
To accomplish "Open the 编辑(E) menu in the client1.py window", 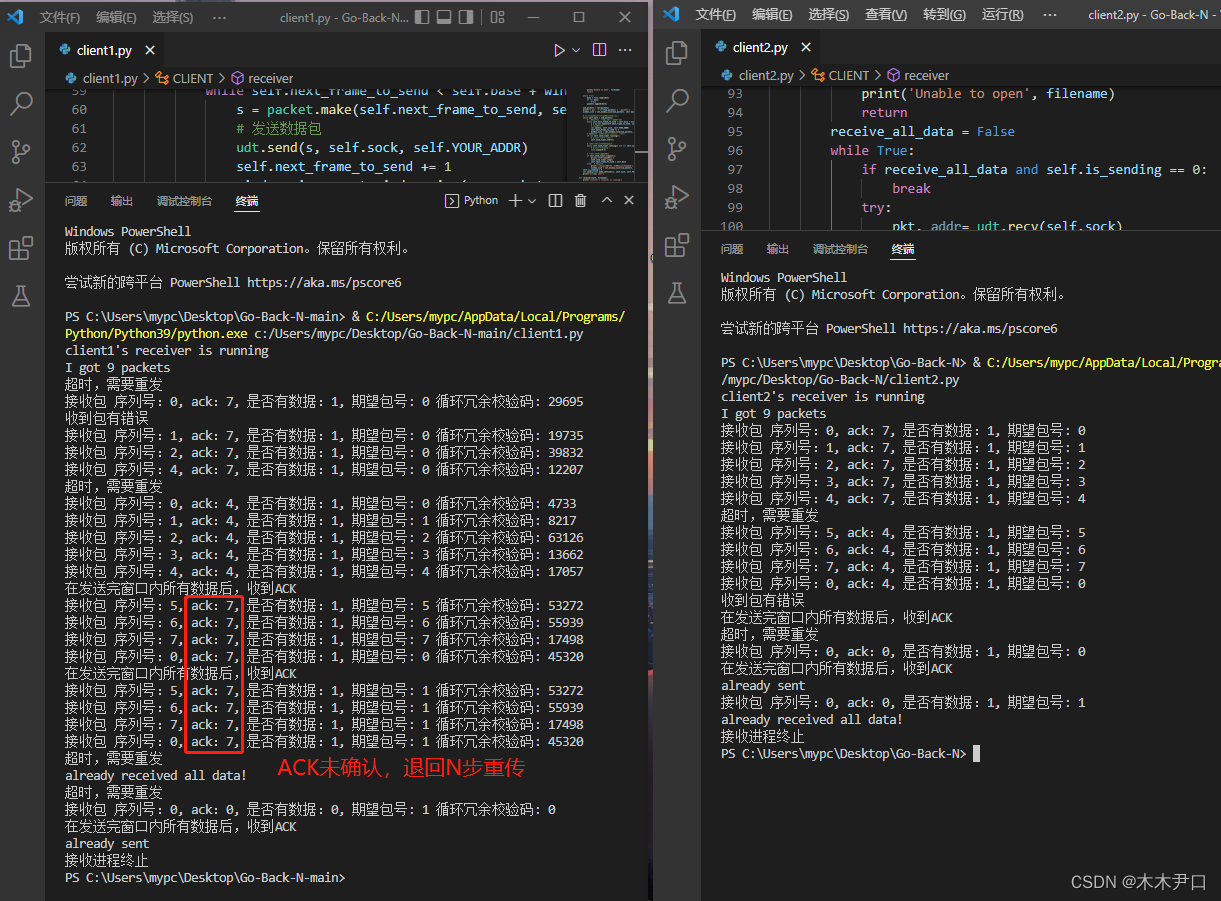I will [x=116, y=17].
